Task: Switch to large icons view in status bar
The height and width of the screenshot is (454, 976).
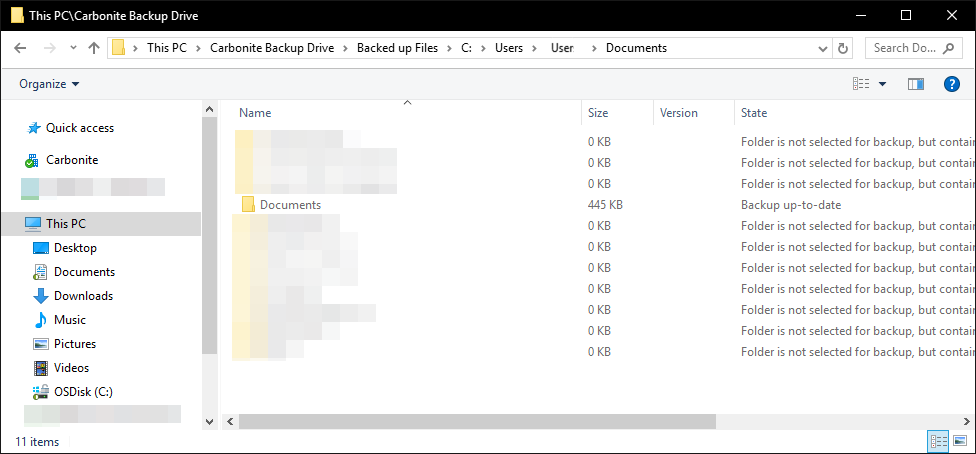Action: click(x=959, y=441)
